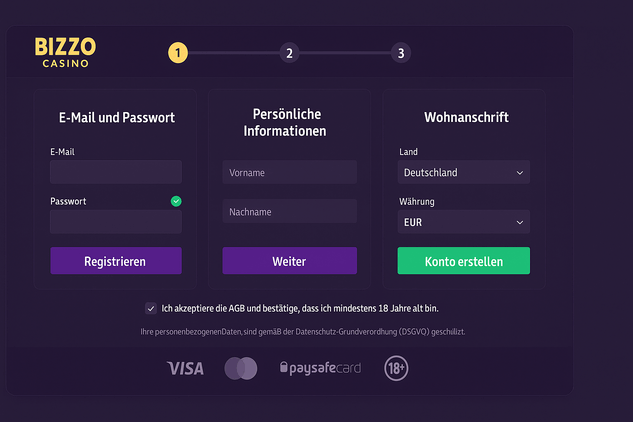Open the Land dropdown showing Deutschland
This screenshot has height=422, width=633.
coord(464,172)
